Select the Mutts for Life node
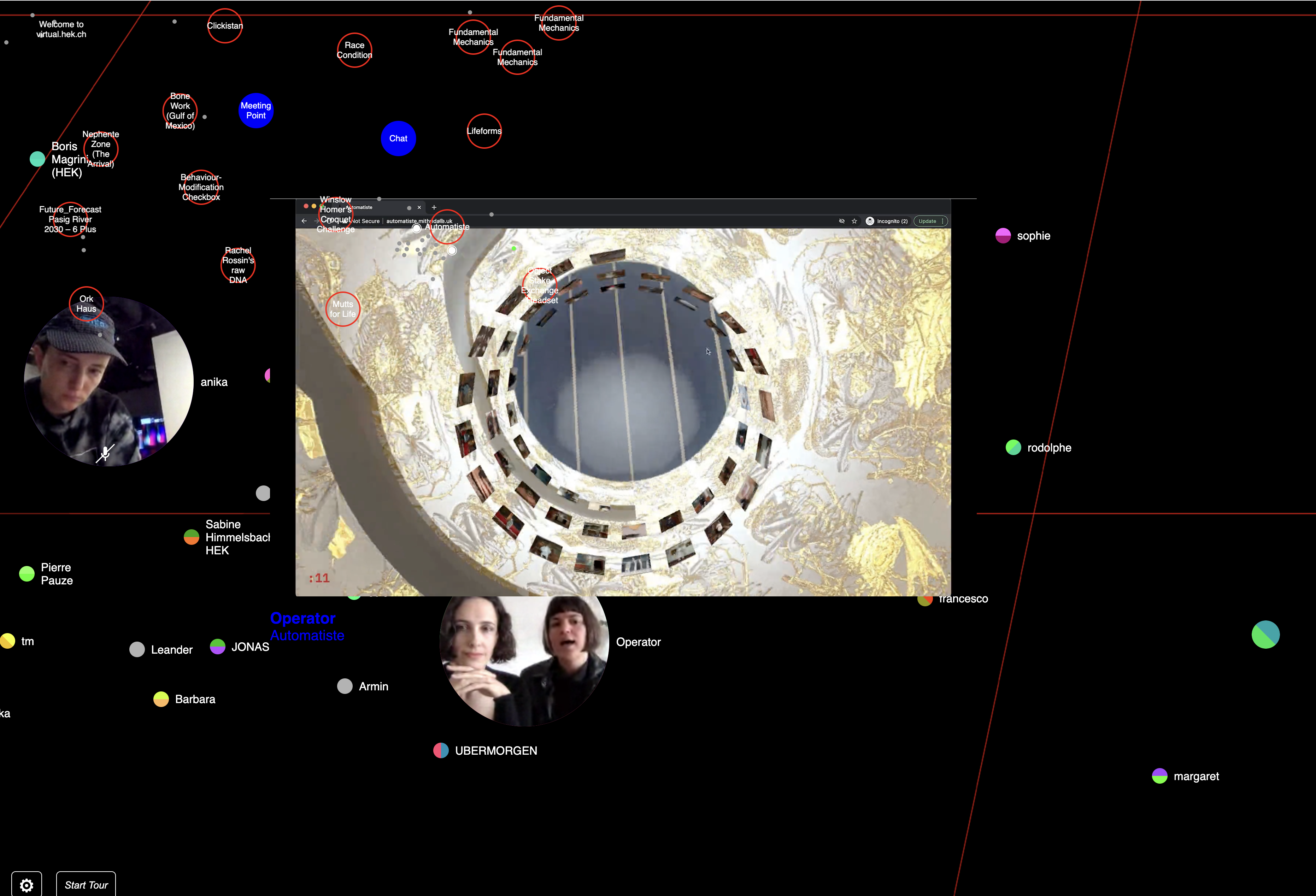The width and height of the screenshot is (1316, 896). coord(342,309)
